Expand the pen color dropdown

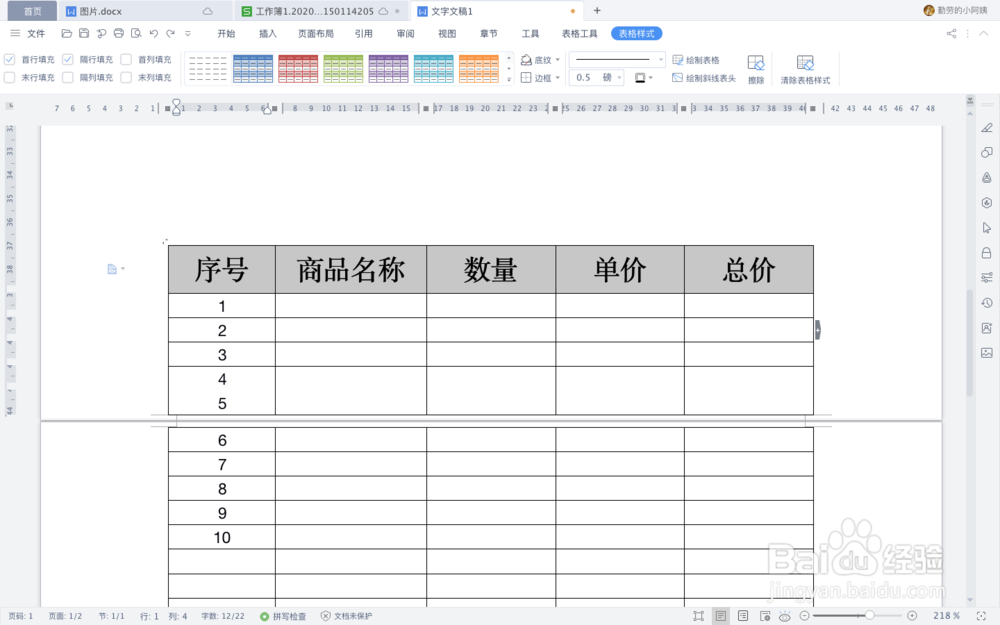(649, 76)
